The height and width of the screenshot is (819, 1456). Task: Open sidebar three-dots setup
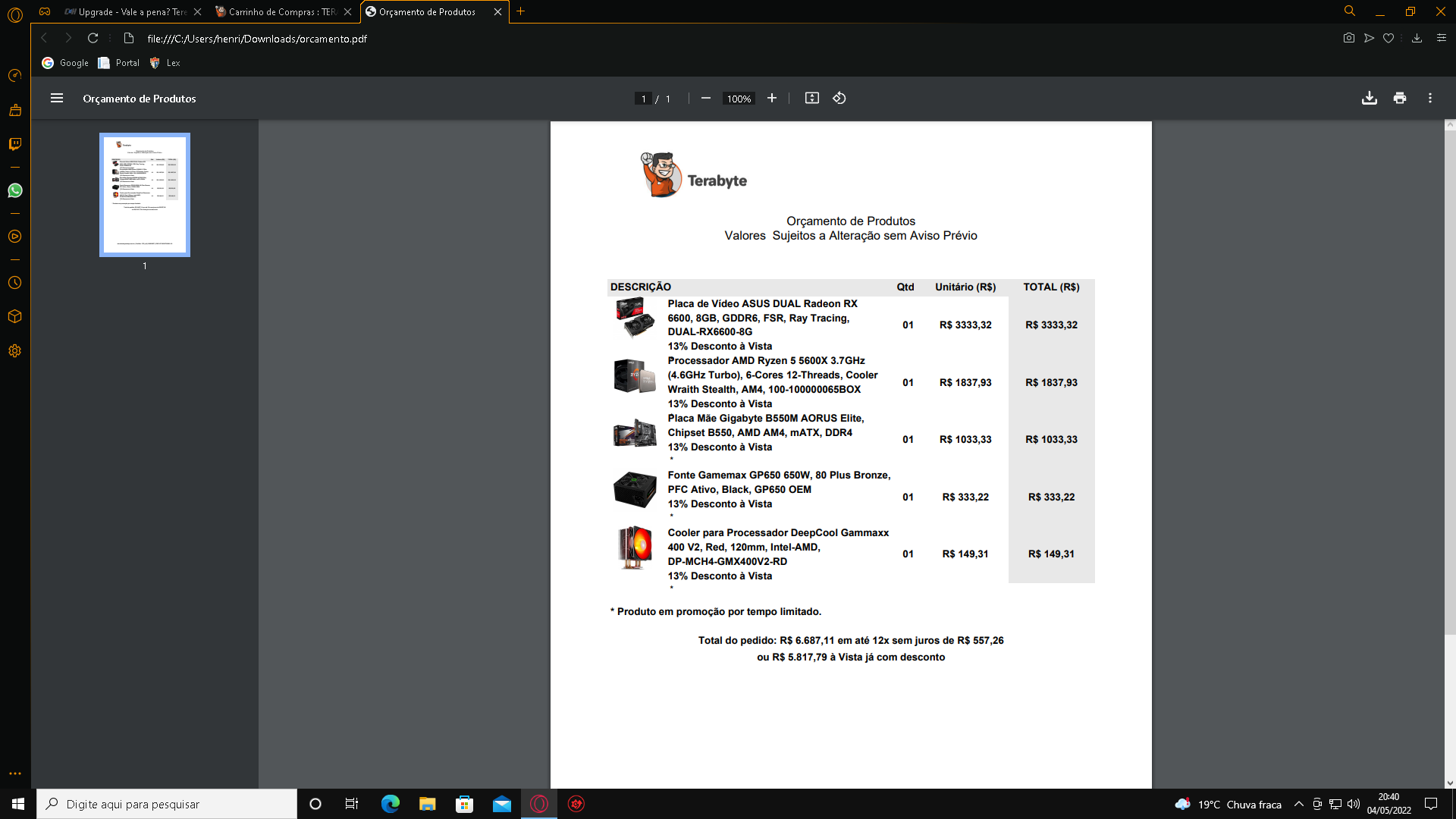pos(14,773)
